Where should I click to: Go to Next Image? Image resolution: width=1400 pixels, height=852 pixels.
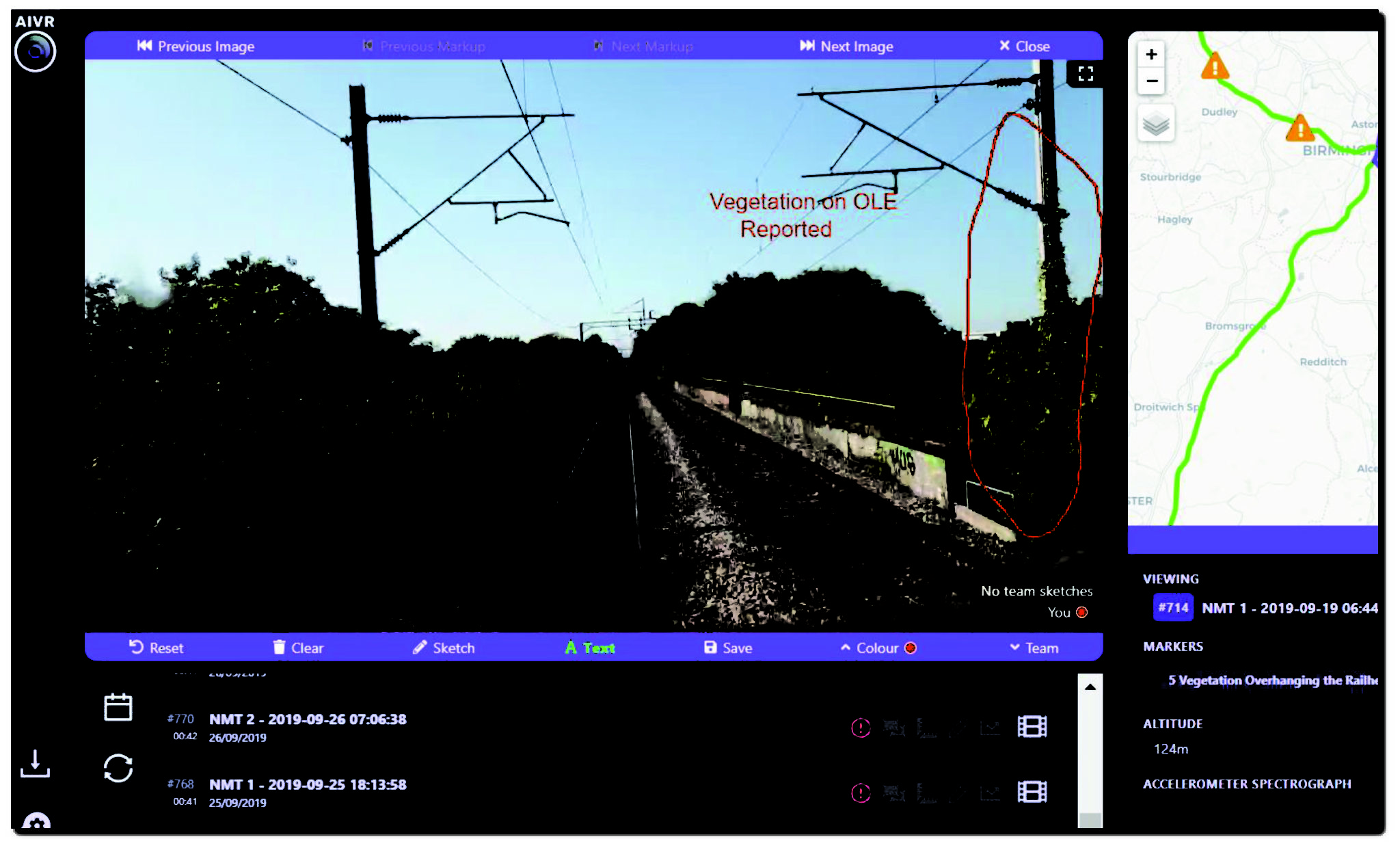click(x=846, y=46)
